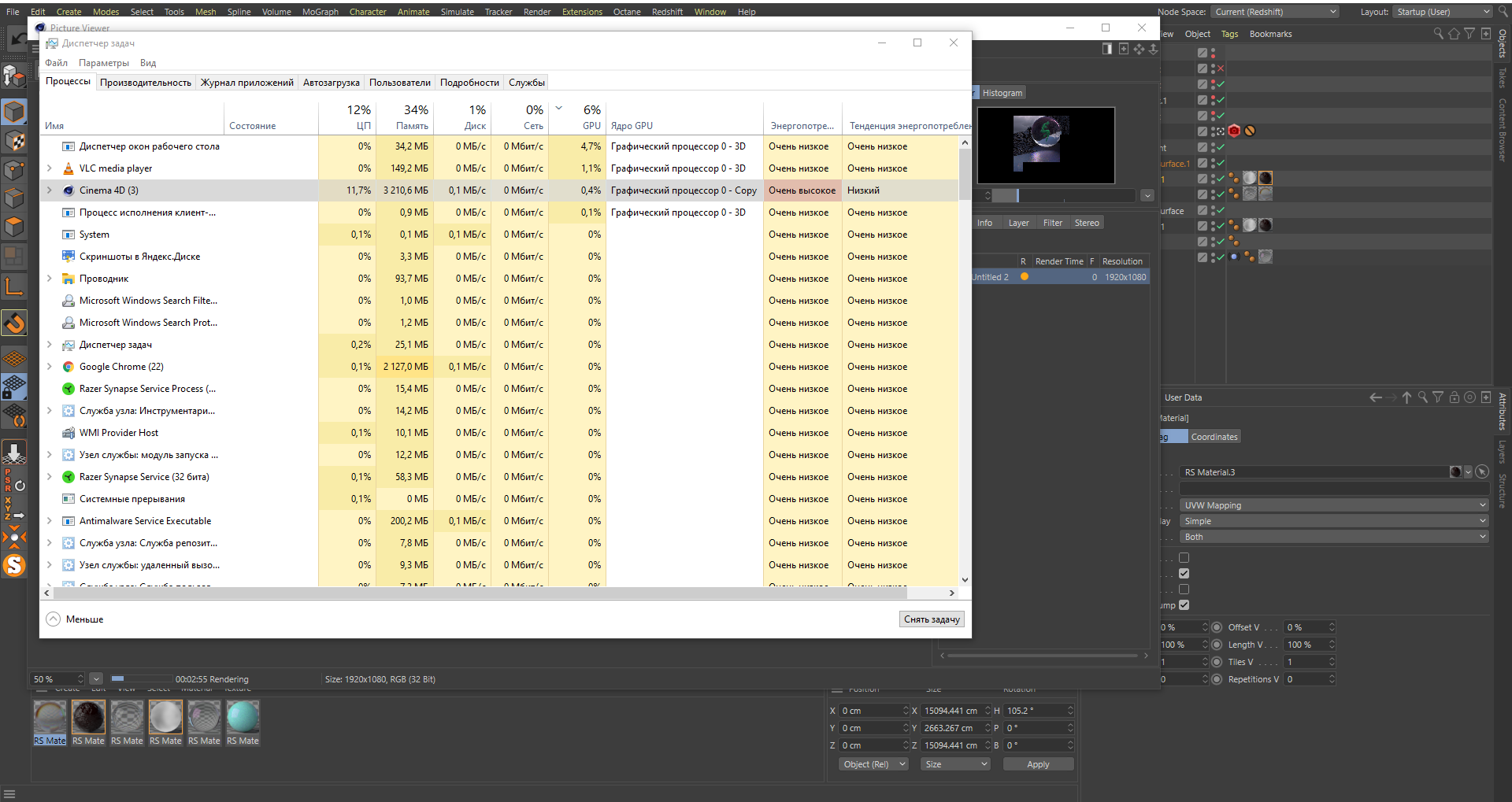This screenshot has width=1512, height=802.
Task: Switch to the Производительность tab
Action: 146,83
